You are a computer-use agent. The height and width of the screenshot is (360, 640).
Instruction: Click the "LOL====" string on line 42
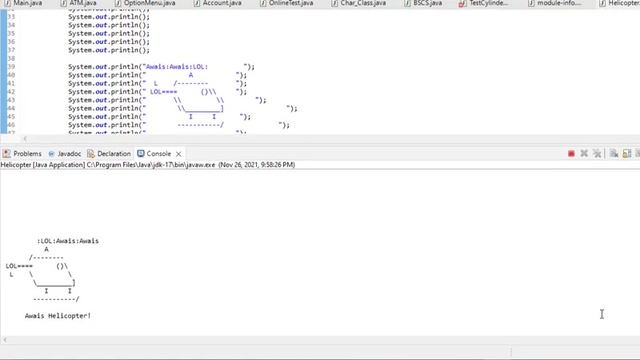164,92
